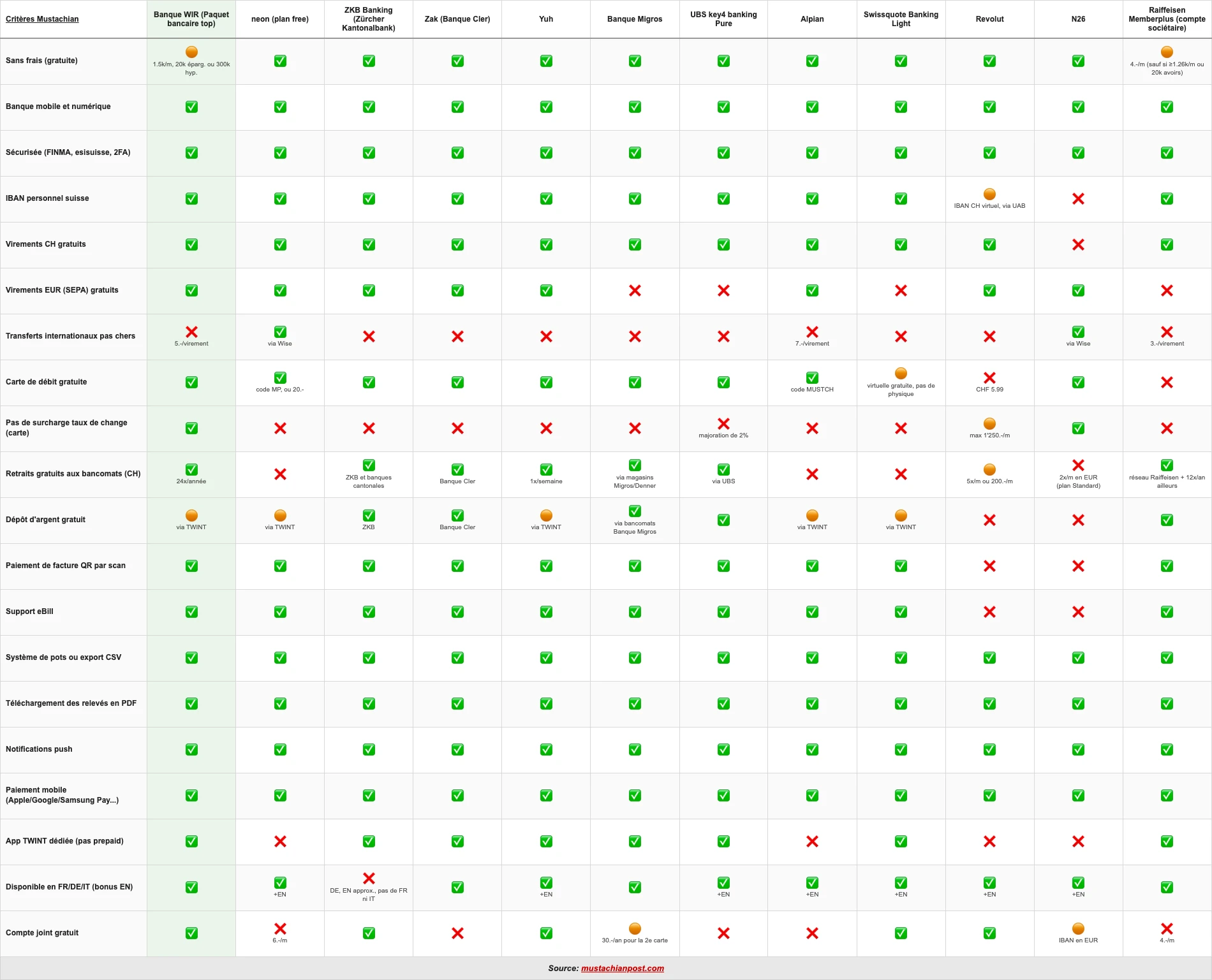Click the red cross for neon retraits bancomats
This screenshot has height=980, width=1212.
pos(280,474)
